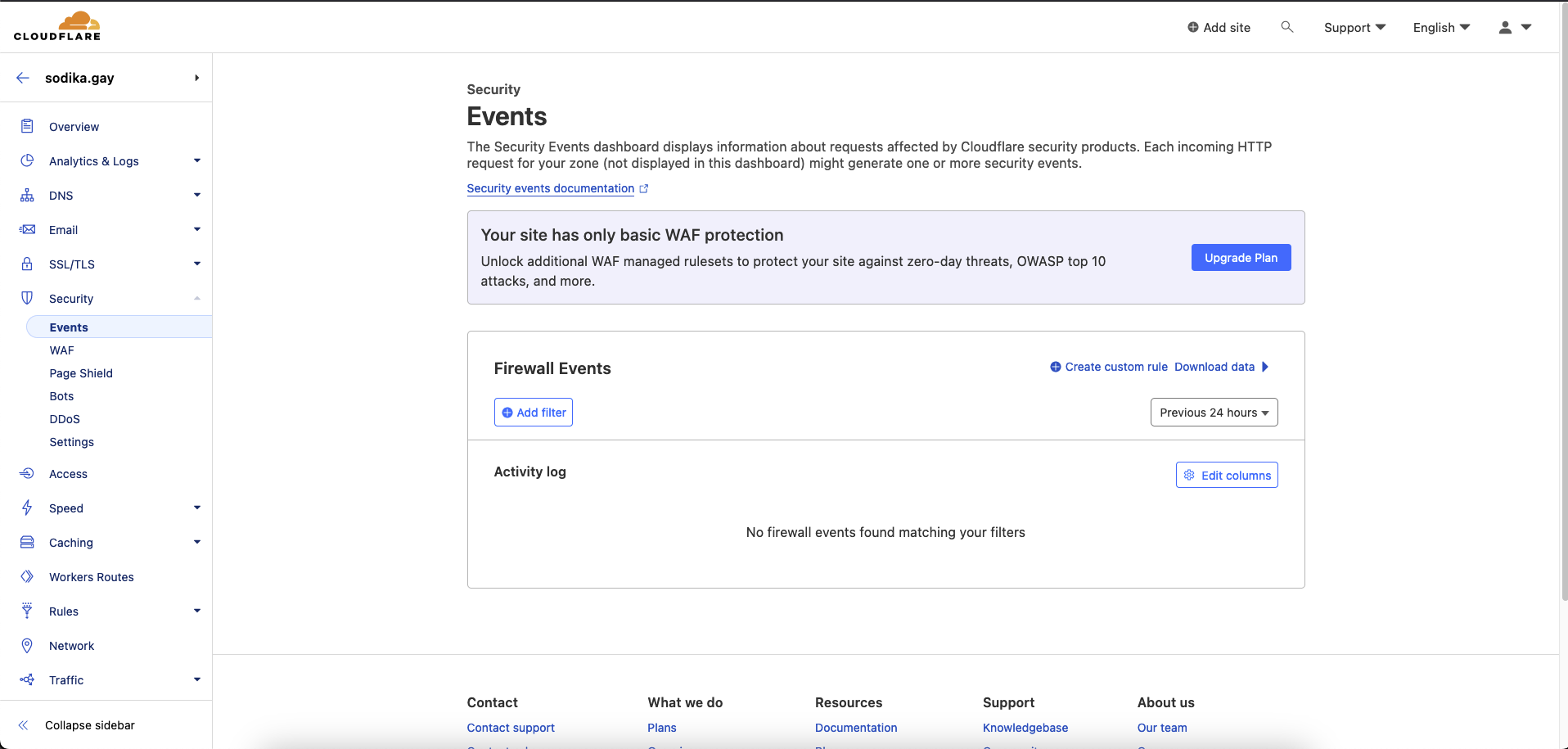Viewport: 1568px width, 749px height.
Task: Expand the DNS section arrow
Action: tap(197, 195)
